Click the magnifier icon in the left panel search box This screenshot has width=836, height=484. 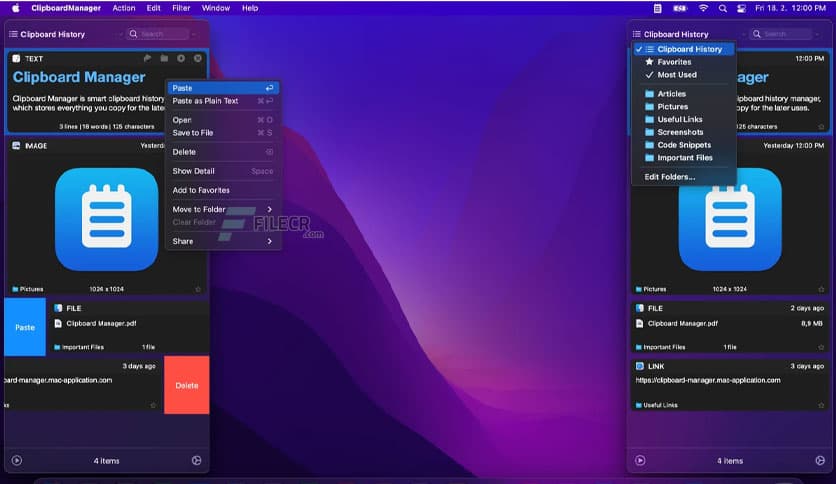pos(133,34)
